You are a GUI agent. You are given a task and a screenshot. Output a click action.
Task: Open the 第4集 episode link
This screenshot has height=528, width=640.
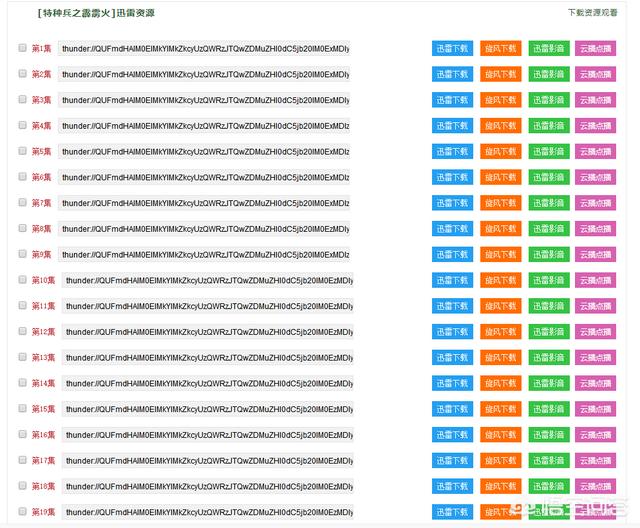(x=41, y=126)
